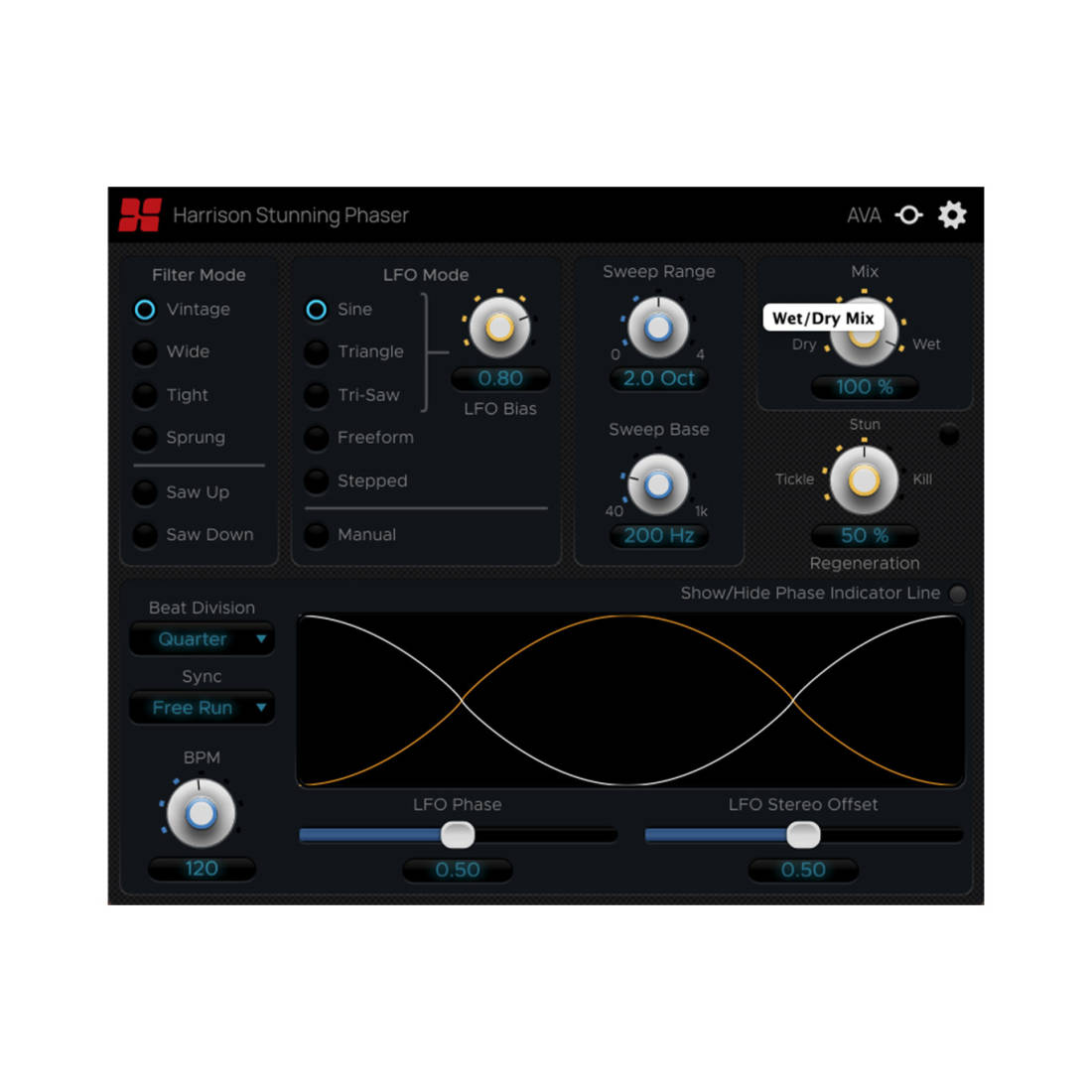This screenshot has width=1092, height=1092.
Task: Click the AVA label in the title bar
Action: click(x=863, y=214)
